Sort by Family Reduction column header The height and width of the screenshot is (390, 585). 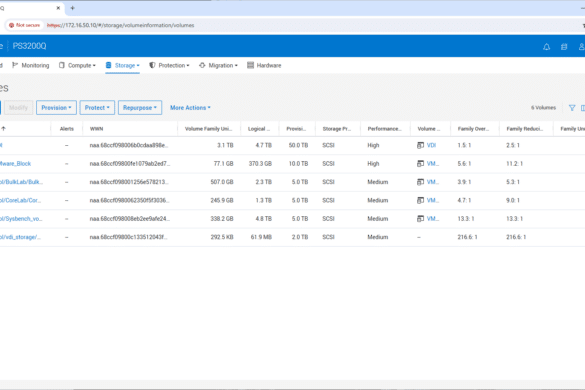(x=525, y=129)
